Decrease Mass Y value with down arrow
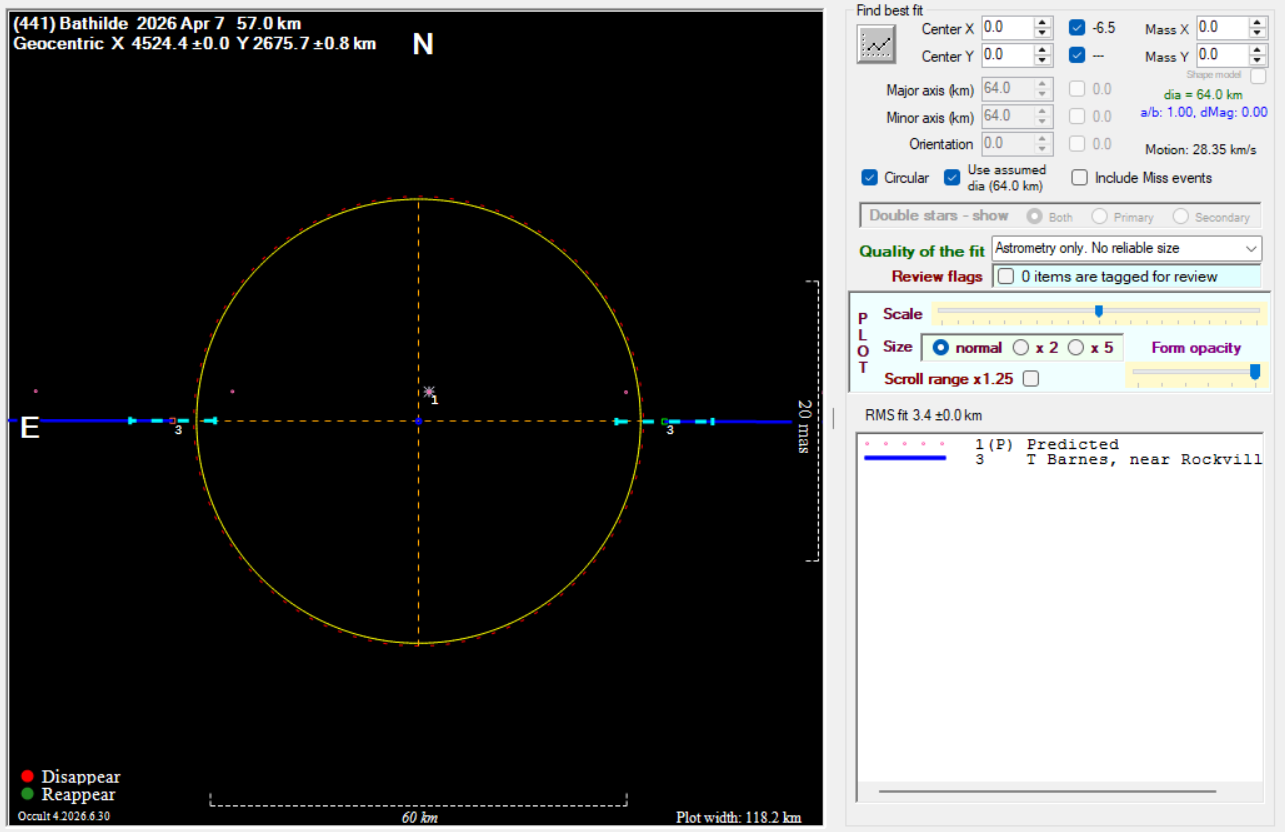Image resolution: width=1285 pixels, height=832 pixels. coord(1258,60)
